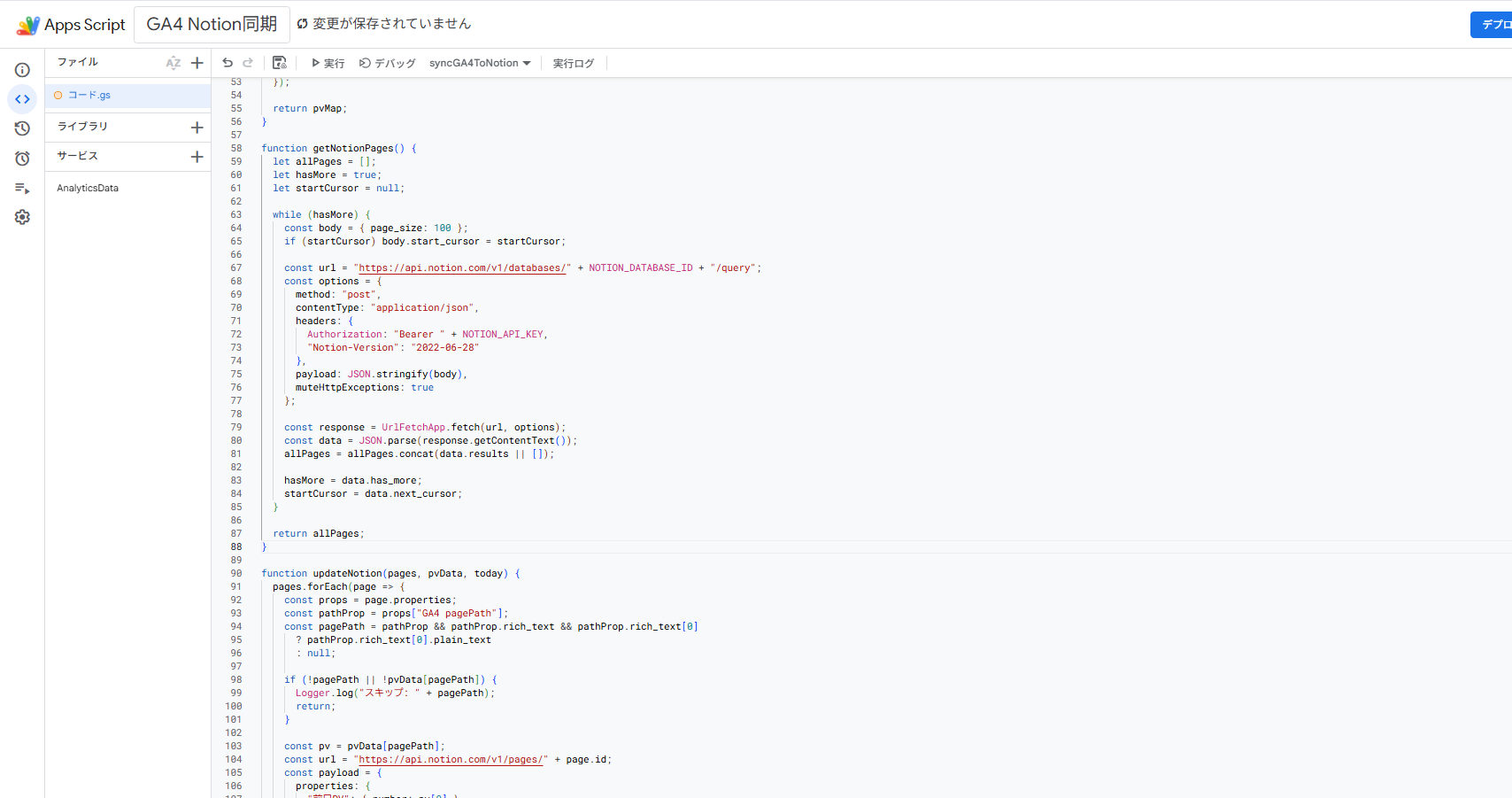The height and width of the screenshot is (798, 1512).
Task: Open Project History clock icon
Action: [22, 128]
